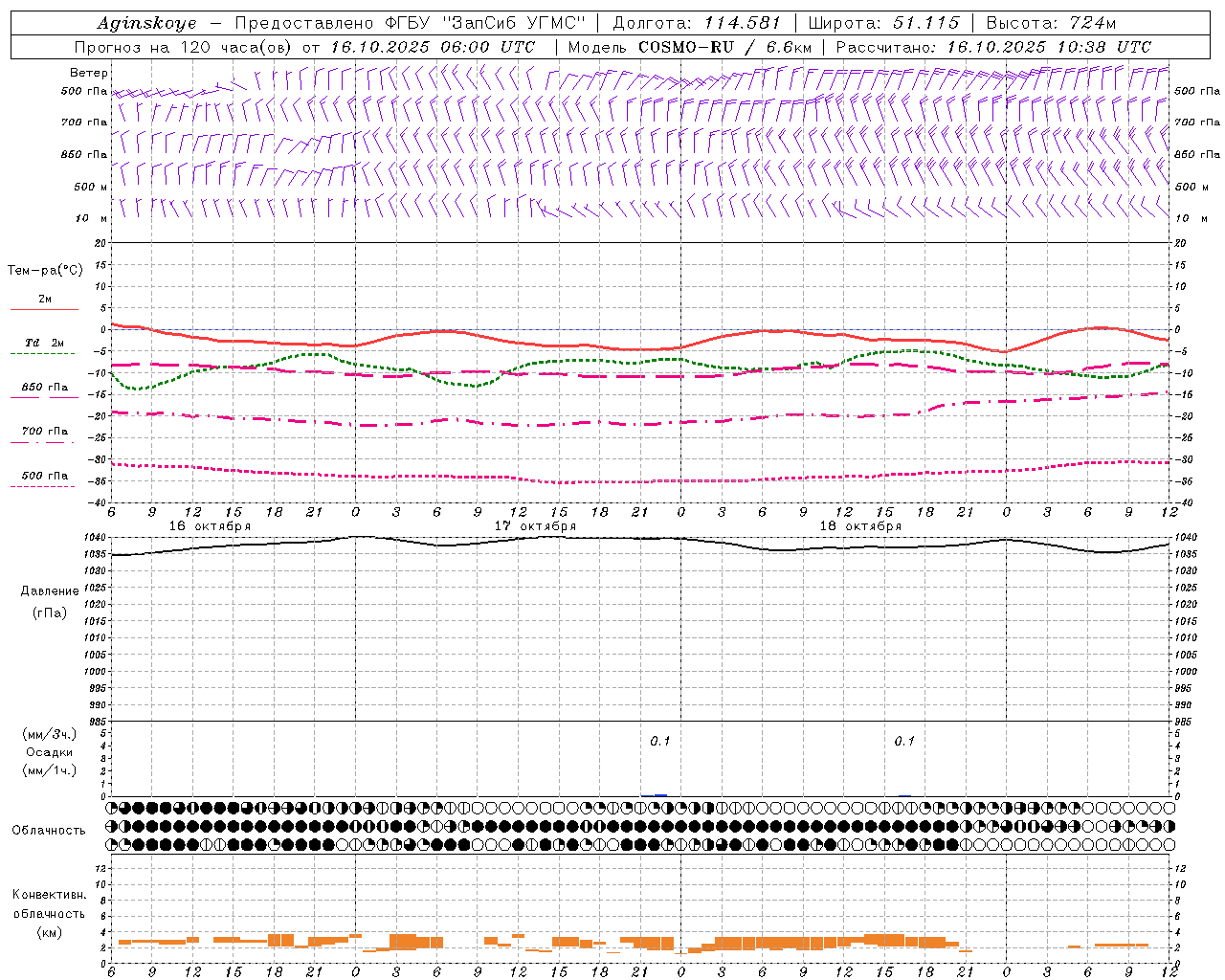Click the "Модель COSMO-RU / 6.6км" model label
Viewport: 1225px width, 980px height.
click(689, 47)
